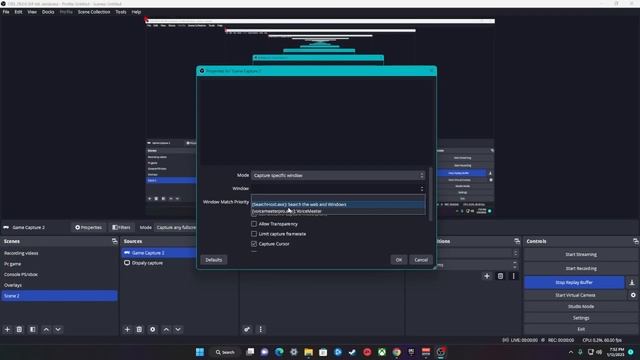Open Settings from Controls panel
The width and height of the screenshot is (640, 360).
click(x=581, y=318)
